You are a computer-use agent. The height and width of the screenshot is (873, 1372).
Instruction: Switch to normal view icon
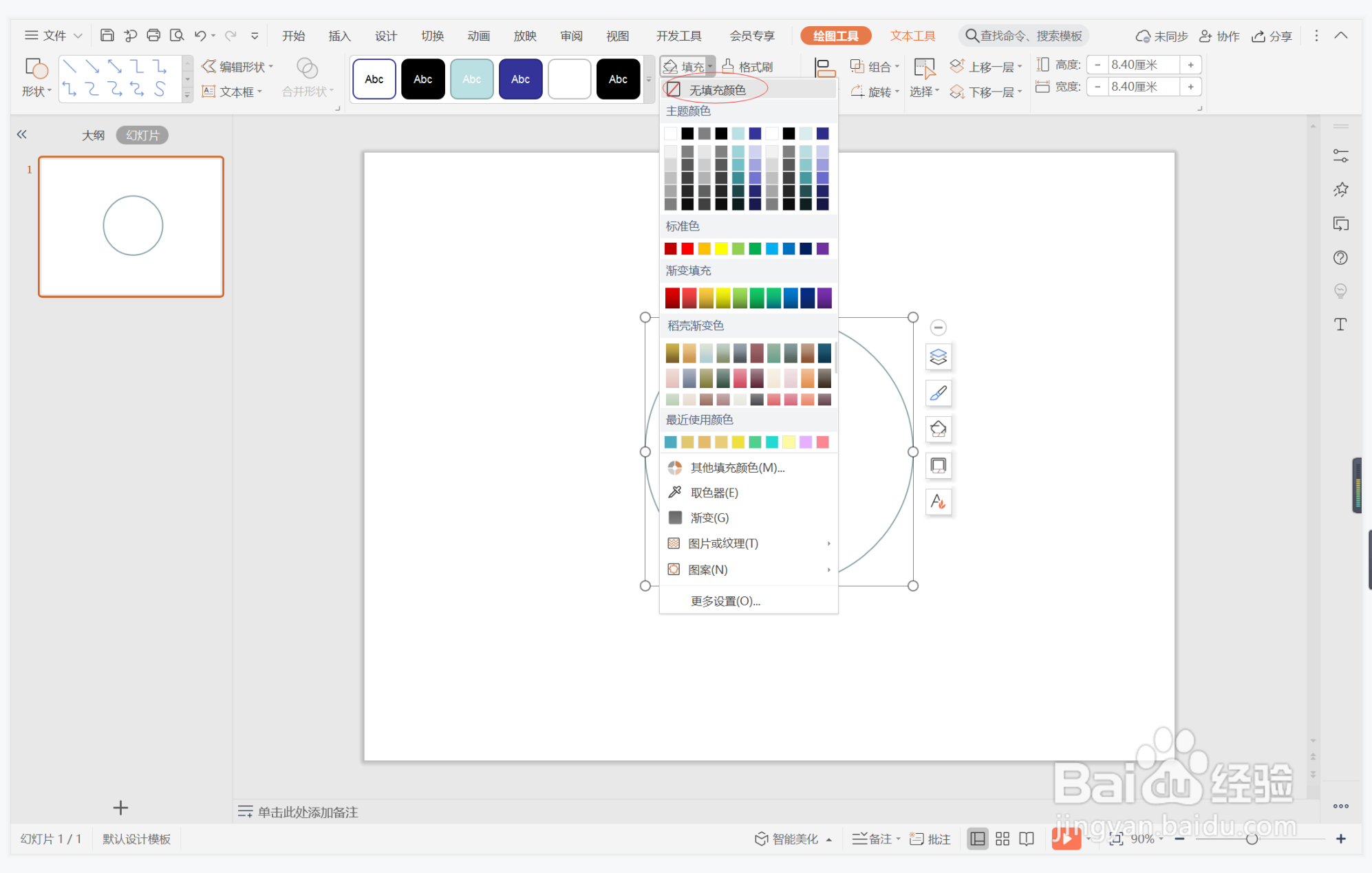(x=977, y=839)
